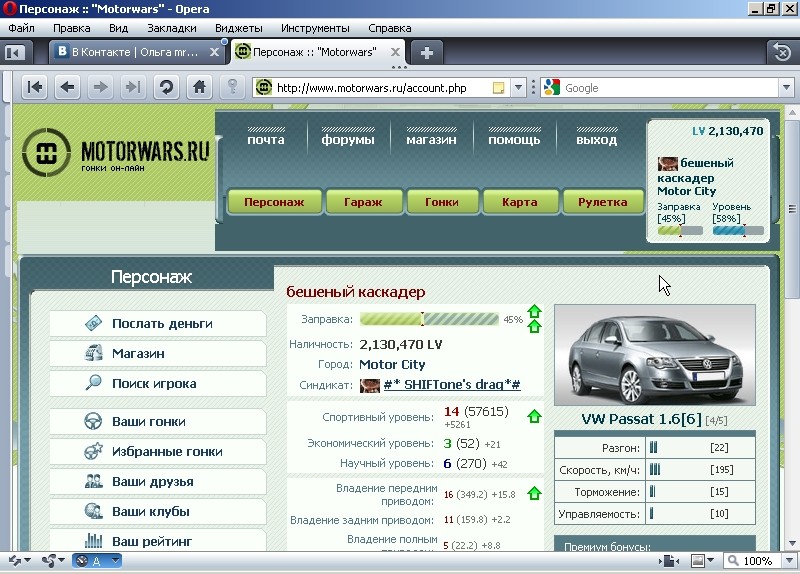
Task: Click the Заправка fuel progress bar
Action: click(x=429, y=319)
